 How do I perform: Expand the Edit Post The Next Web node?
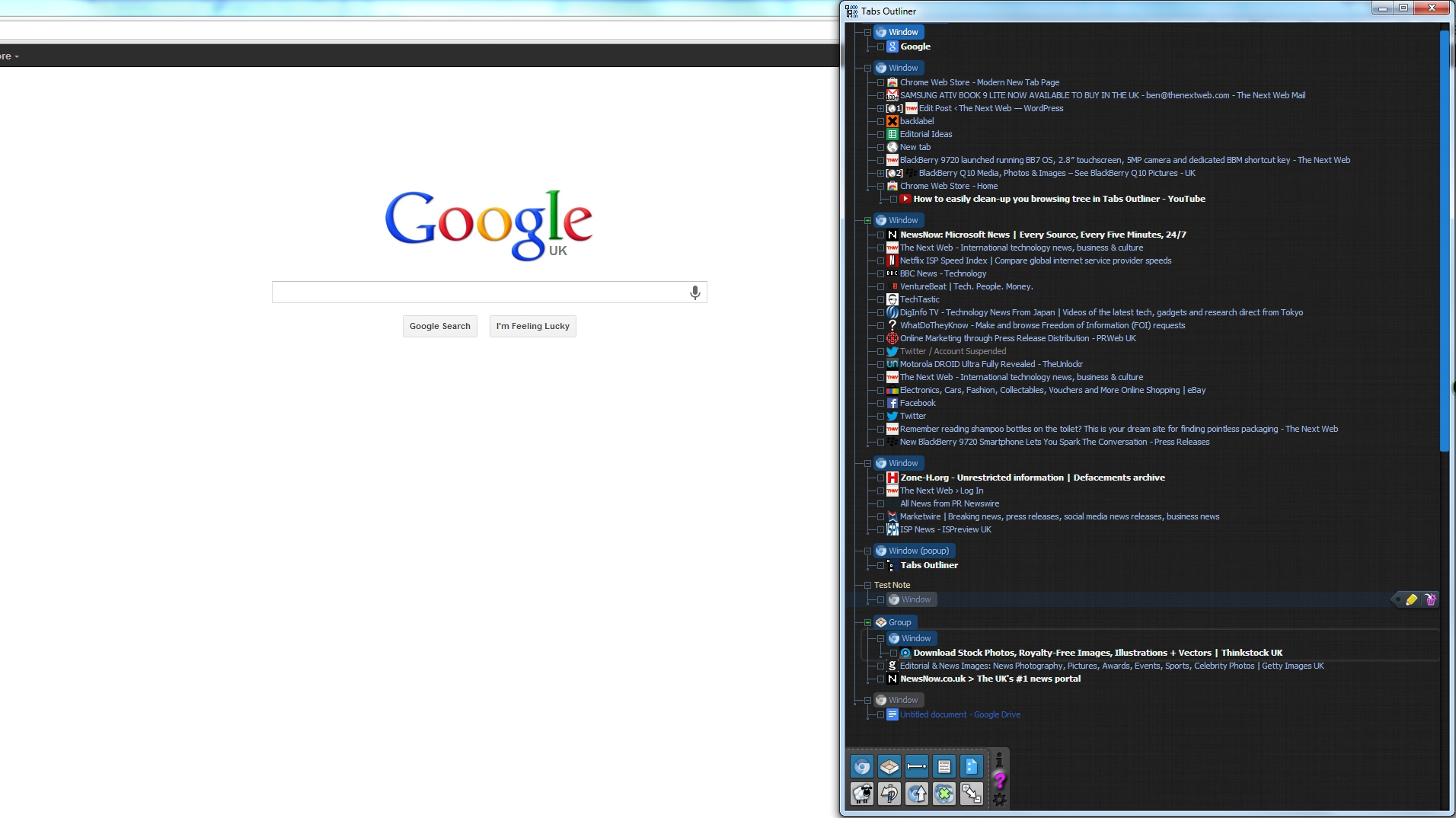tap(880, 108)
